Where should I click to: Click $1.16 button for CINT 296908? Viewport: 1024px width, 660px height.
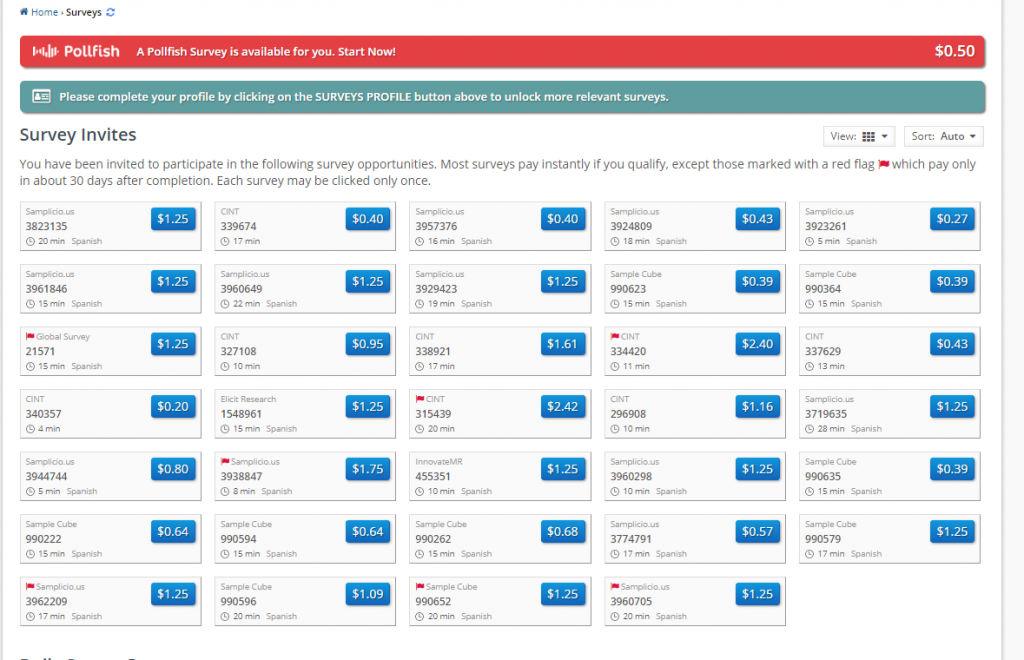[x=758, y=407]
